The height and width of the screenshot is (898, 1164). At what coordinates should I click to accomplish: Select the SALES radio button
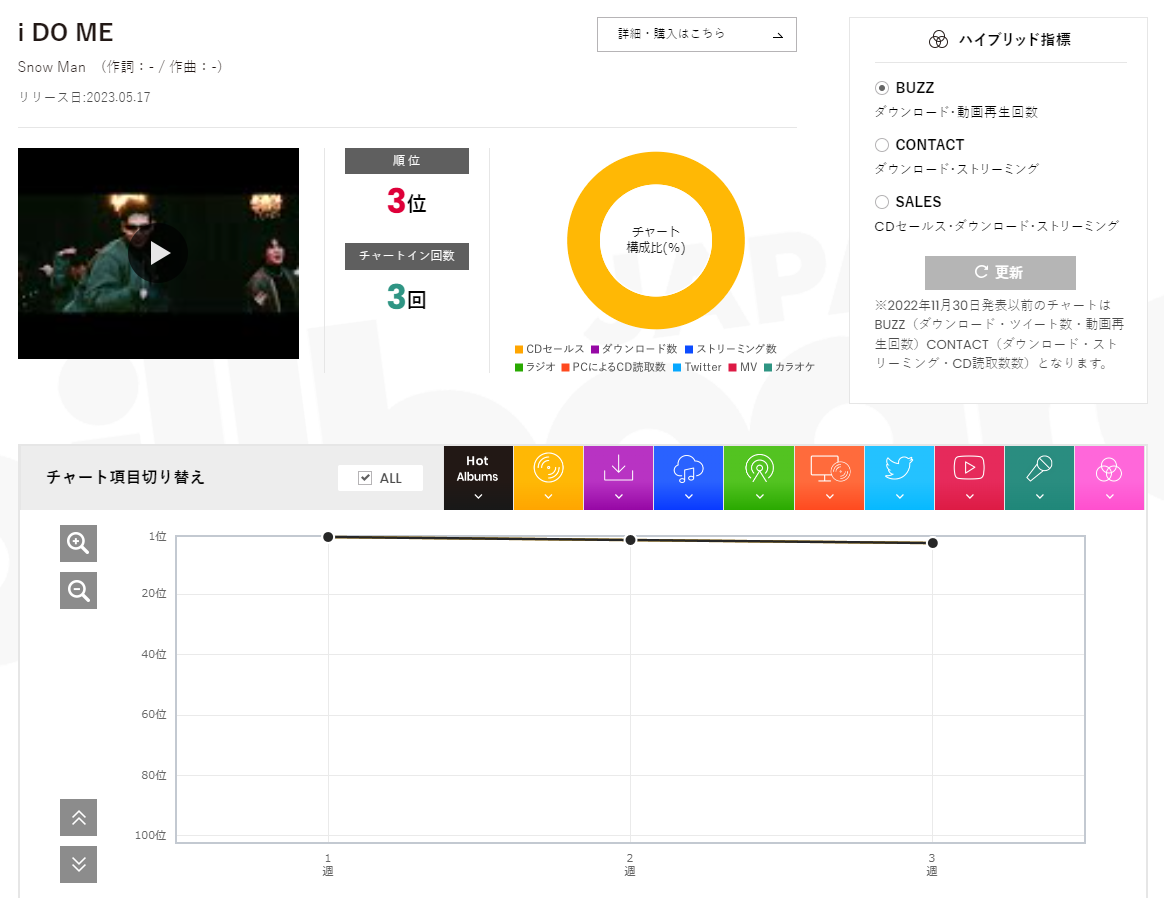[882, 202]
